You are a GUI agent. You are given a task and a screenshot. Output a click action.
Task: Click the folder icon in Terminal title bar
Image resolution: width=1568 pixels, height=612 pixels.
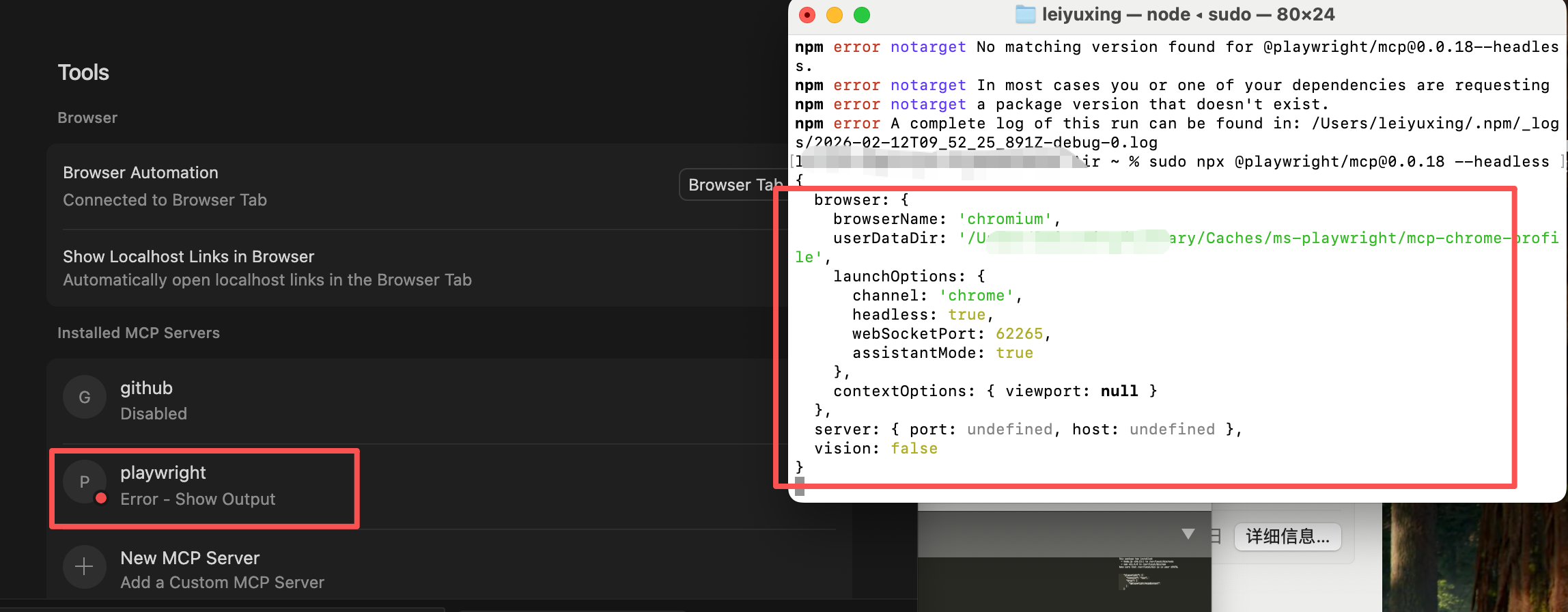[x=1025, y=14]
